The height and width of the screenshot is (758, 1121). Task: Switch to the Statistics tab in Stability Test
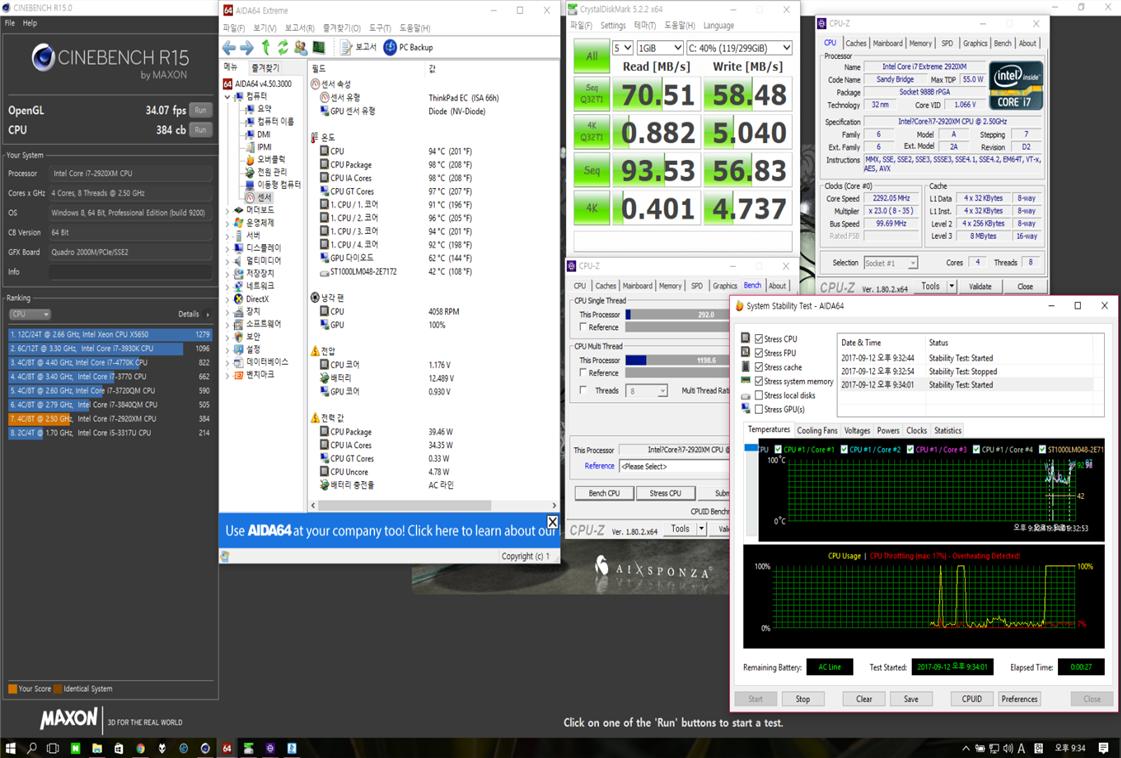tap(947, 430)
